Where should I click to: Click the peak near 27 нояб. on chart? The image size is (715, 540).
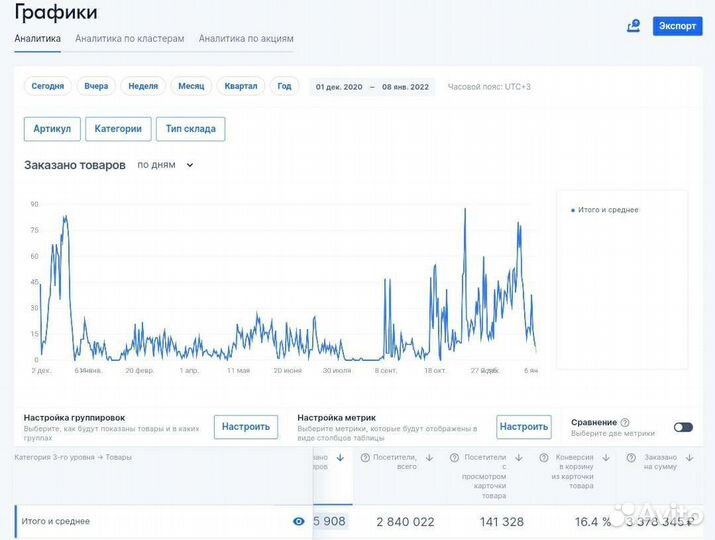465,209
